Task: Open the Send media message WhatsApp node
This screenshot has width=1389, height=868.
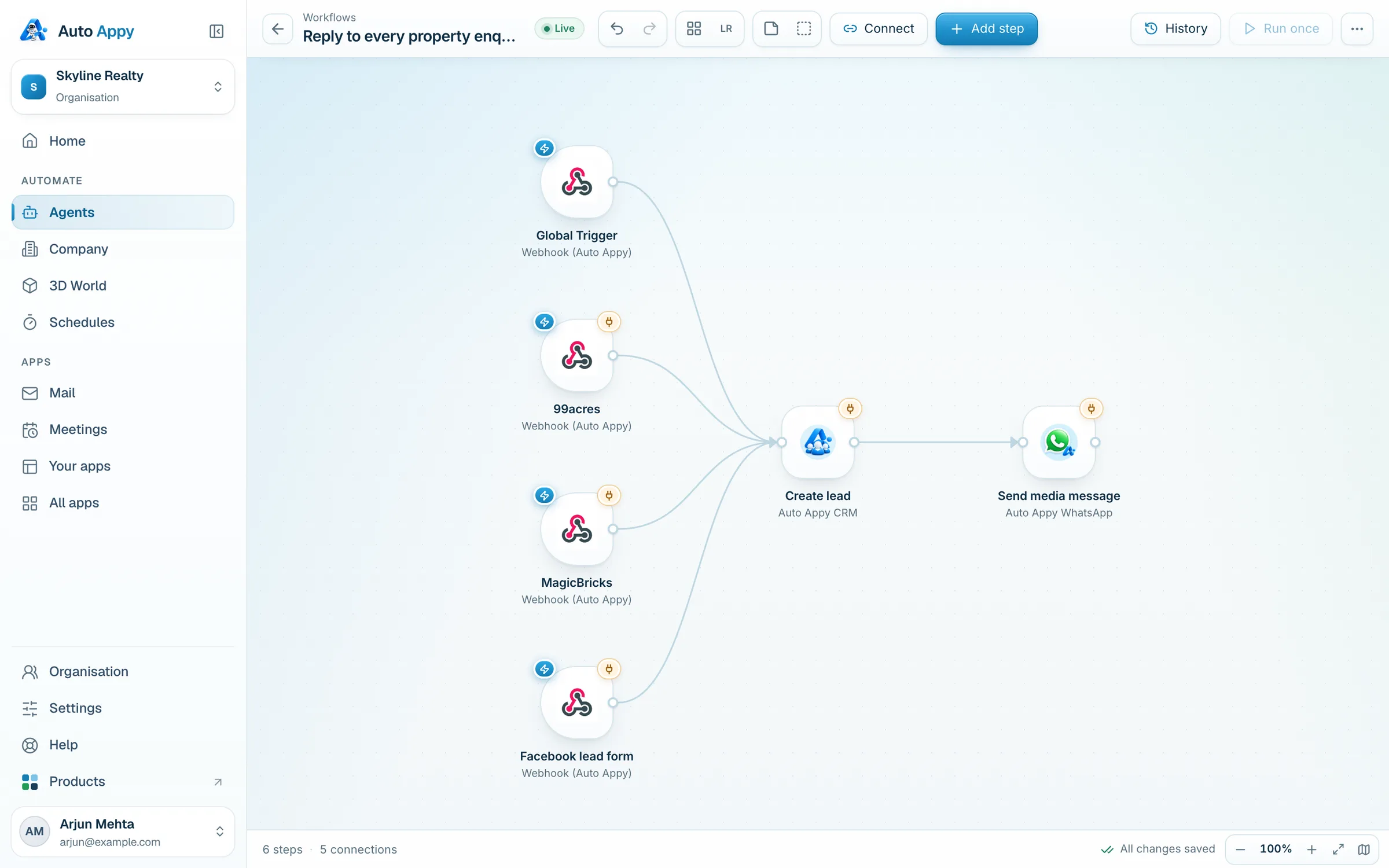Action: point(1059,442)
